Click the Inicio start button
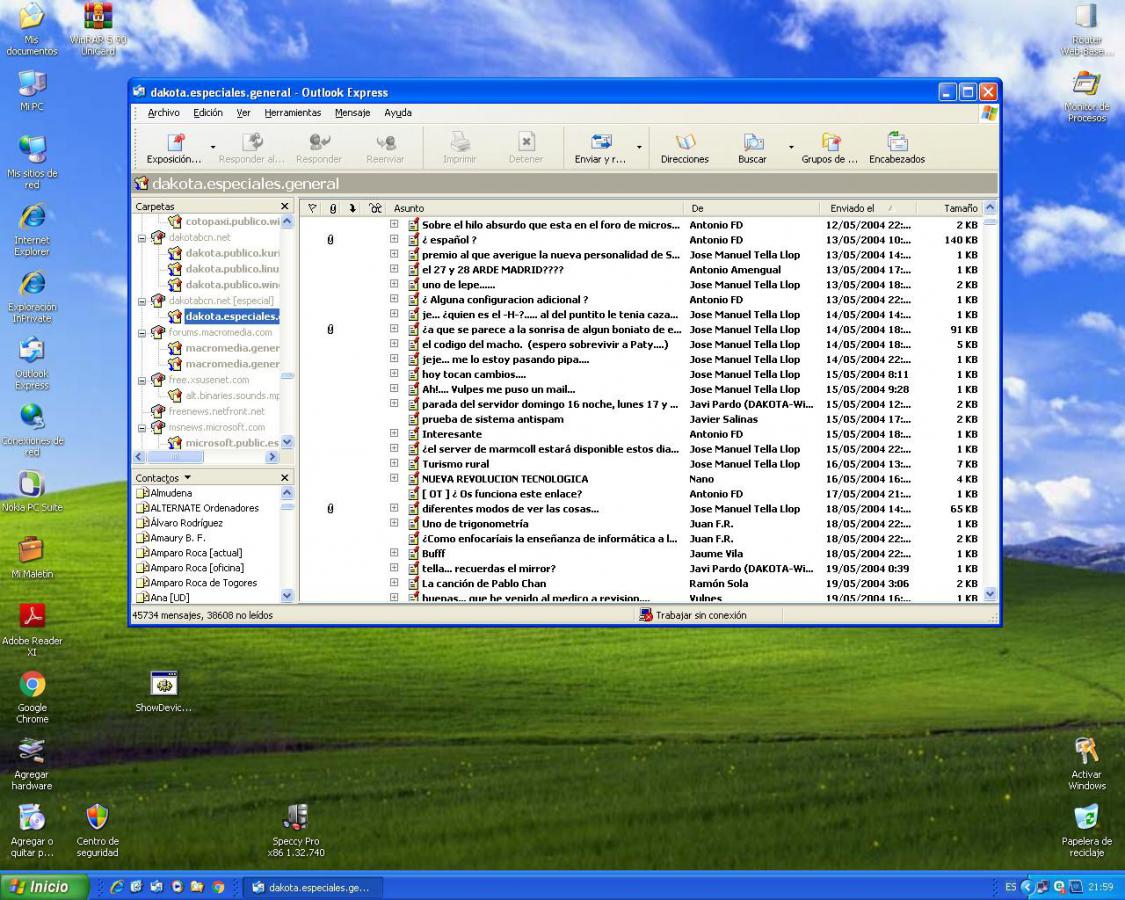The height and width of the screenshot is (900, 1125). (x=40, y=886)
